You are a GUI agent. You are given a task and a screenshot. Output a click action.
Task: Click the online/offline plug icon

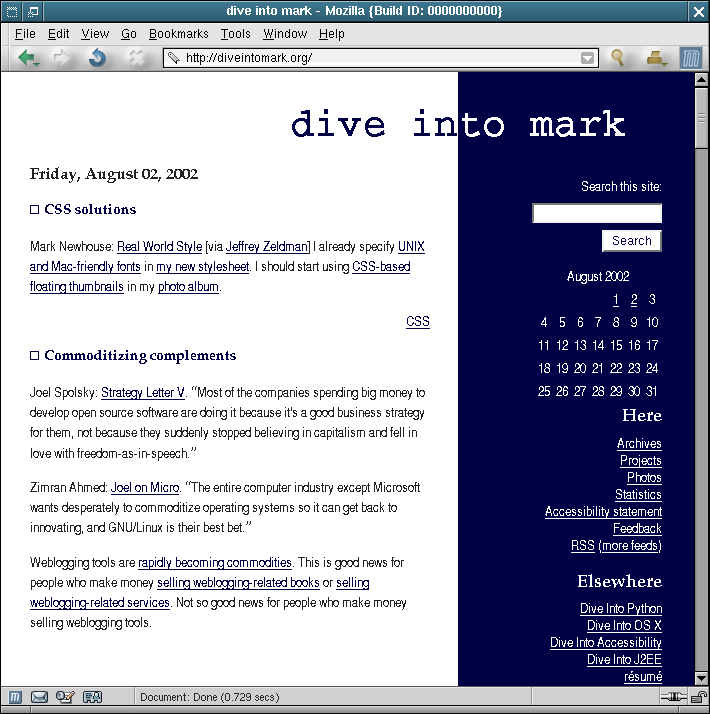[x=673, y=697]
